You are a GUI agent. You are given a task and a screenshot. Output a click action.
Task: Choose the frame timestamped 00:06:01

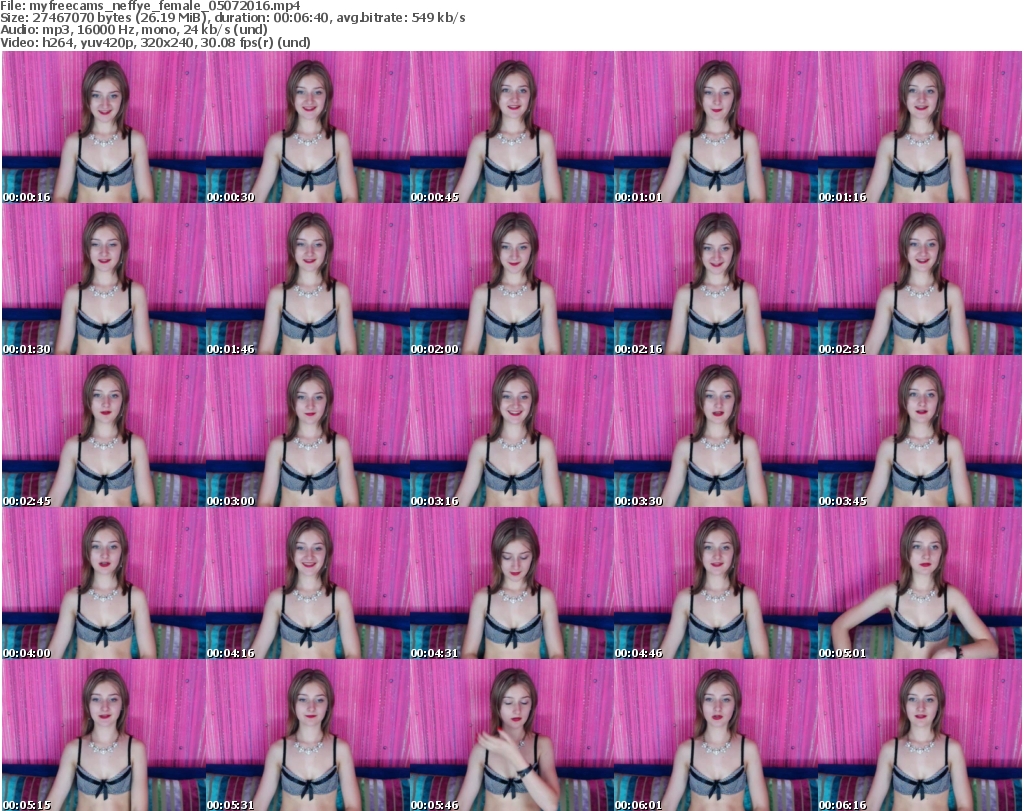716,735
